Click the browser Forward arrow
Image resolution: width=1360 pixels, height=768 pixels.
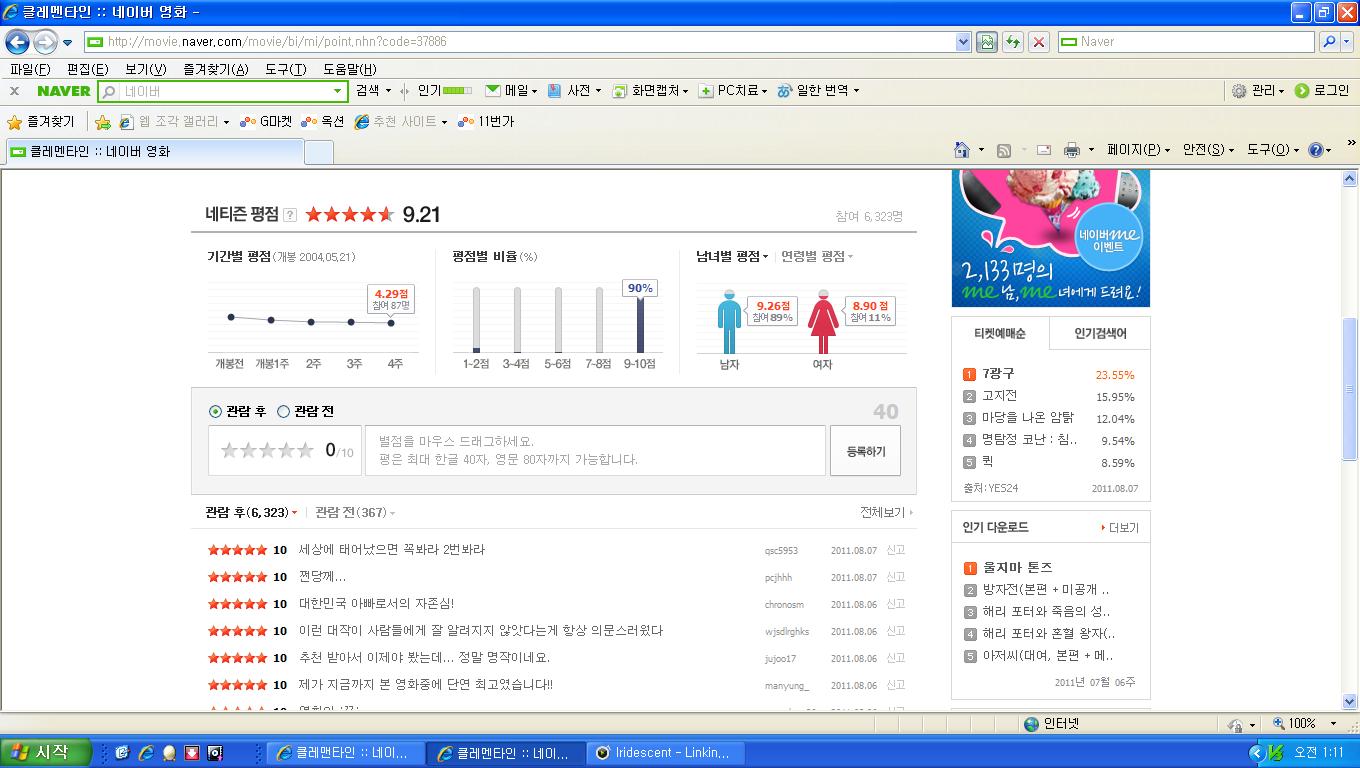pos(45,42)
